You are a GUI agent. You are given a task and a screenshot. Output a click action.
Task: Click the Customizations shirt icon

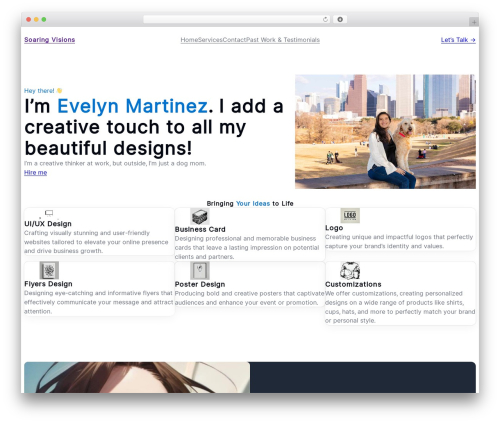point(350,271)
